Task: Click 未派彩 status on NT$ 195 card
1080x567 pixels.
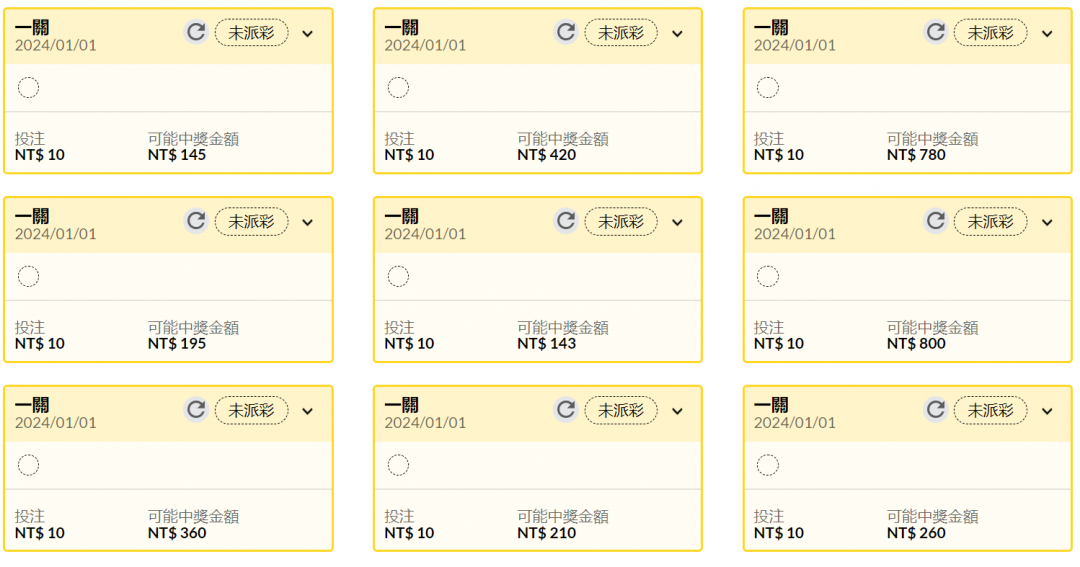Action: click(x=251, y=221)
